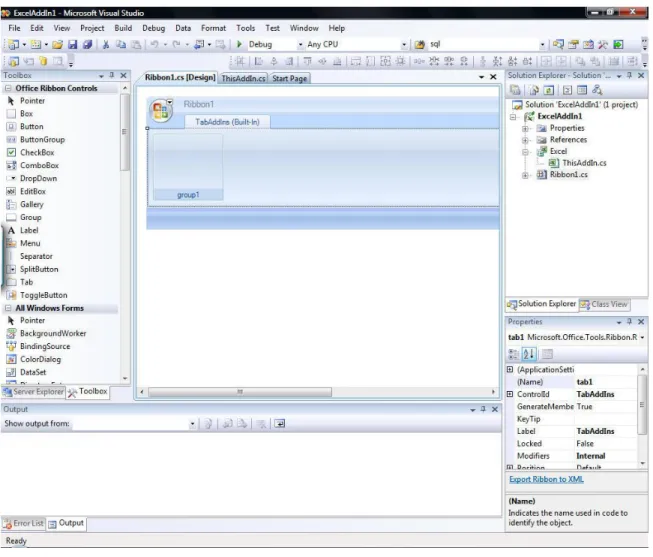This screenshot has height=557, width=653.
Task: Toggle Alphabetical sort in Properties panel
Action: pyautogui.click(x=529, y=355)
